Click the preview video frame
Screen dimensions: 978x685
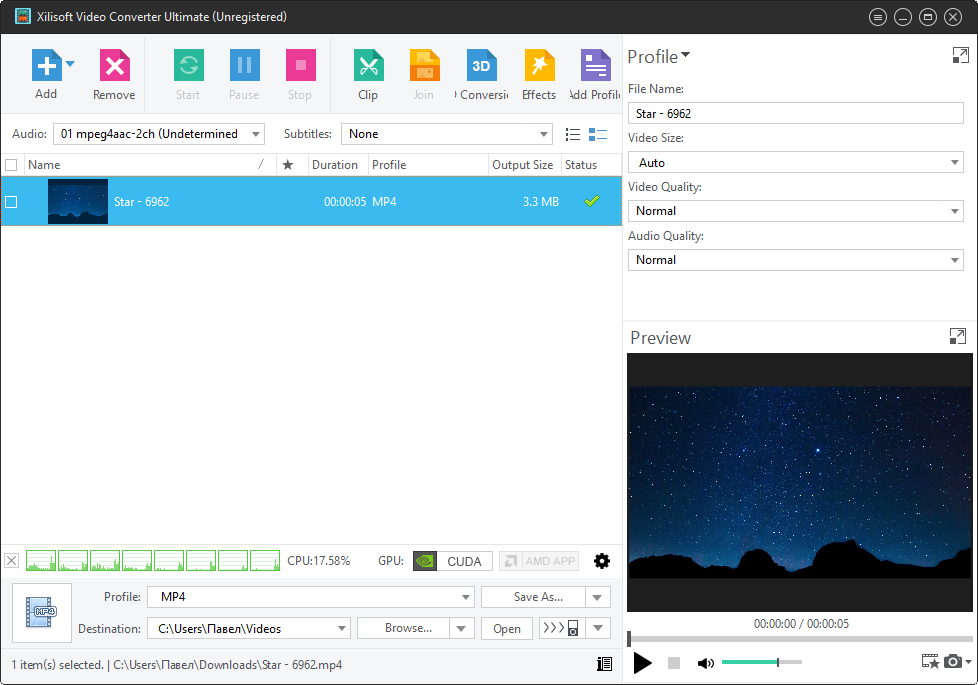[x=800, y=482]
